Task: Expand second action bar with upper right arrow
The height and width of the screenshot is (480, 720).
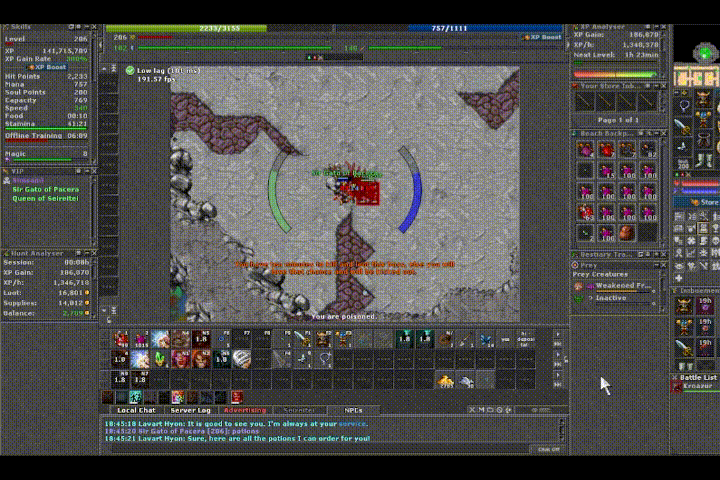Action: pyautogui.click(x=558, y=355)
